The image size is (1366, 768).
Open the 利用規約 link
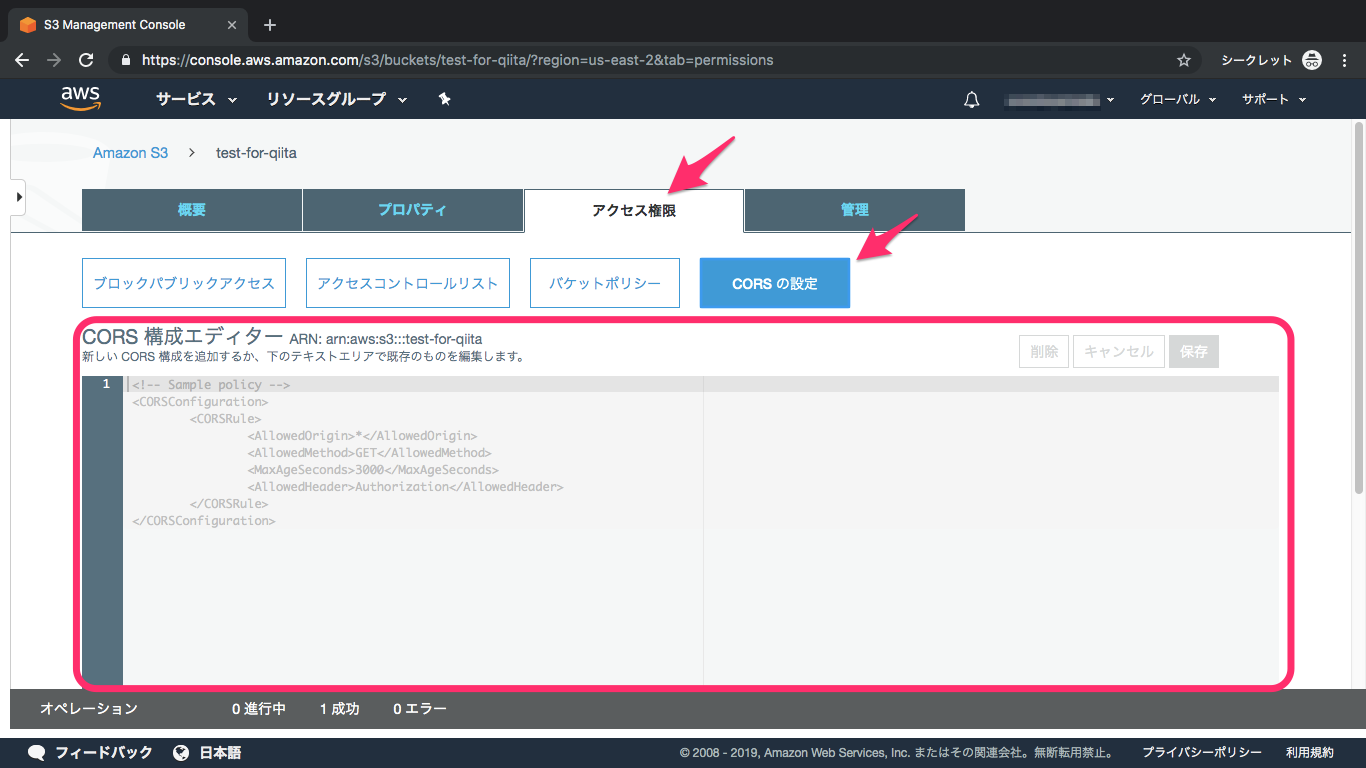click(x=1310, y=752)
